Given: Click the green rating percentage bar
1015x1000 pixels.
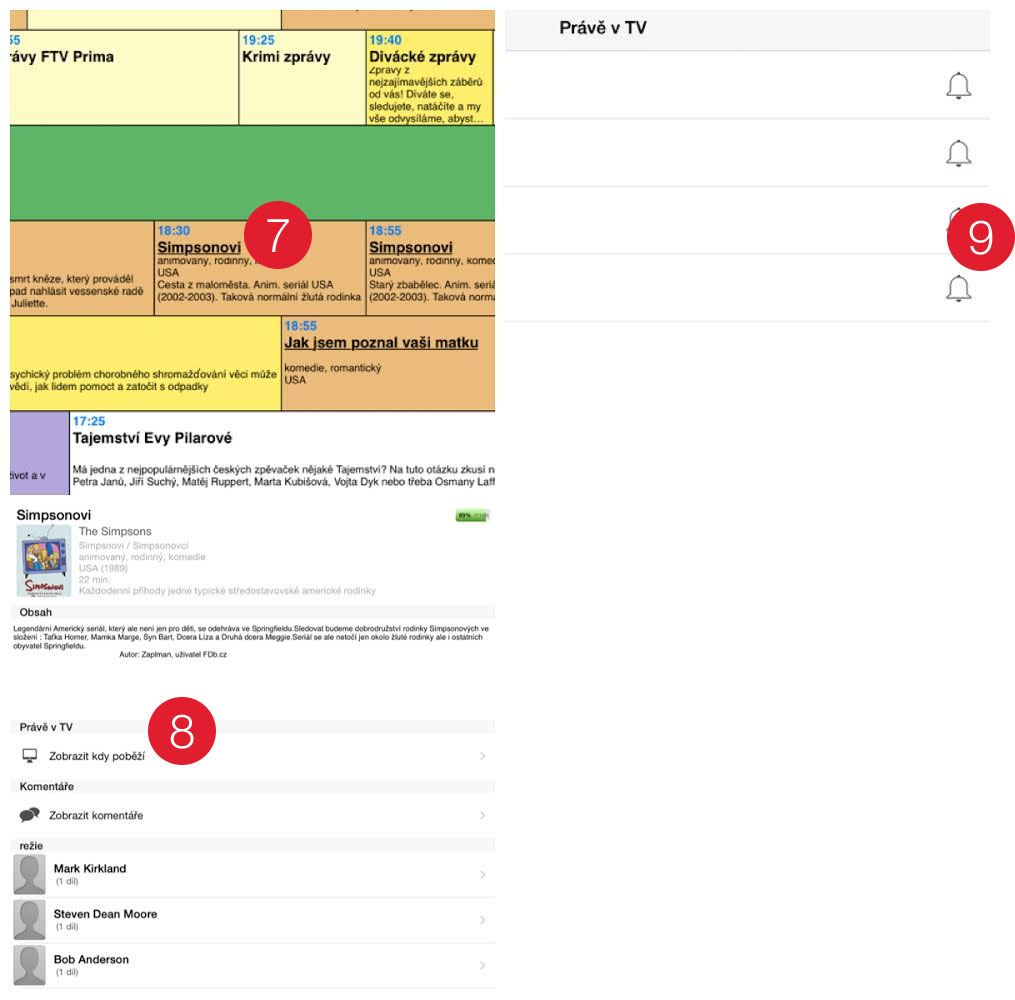Looking at the screenshot, I should [x=471, y=516].
